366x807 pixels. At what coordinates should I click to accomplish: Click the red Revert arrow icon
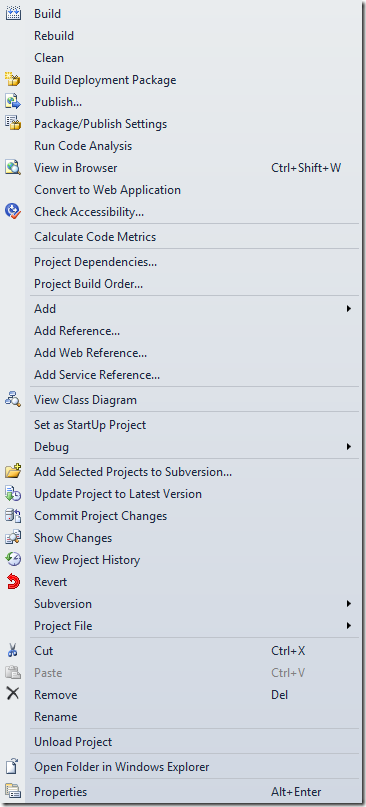pos(13,582)
